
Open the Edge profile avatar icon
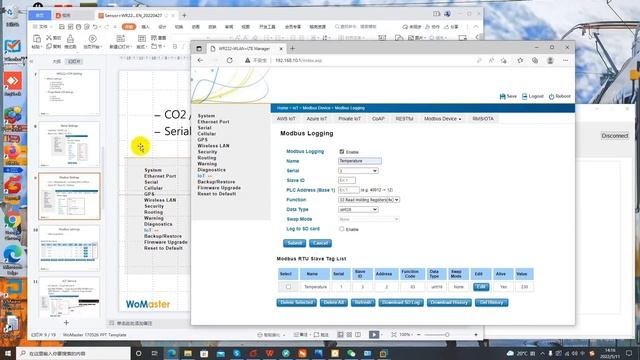(x=550, y=60)
